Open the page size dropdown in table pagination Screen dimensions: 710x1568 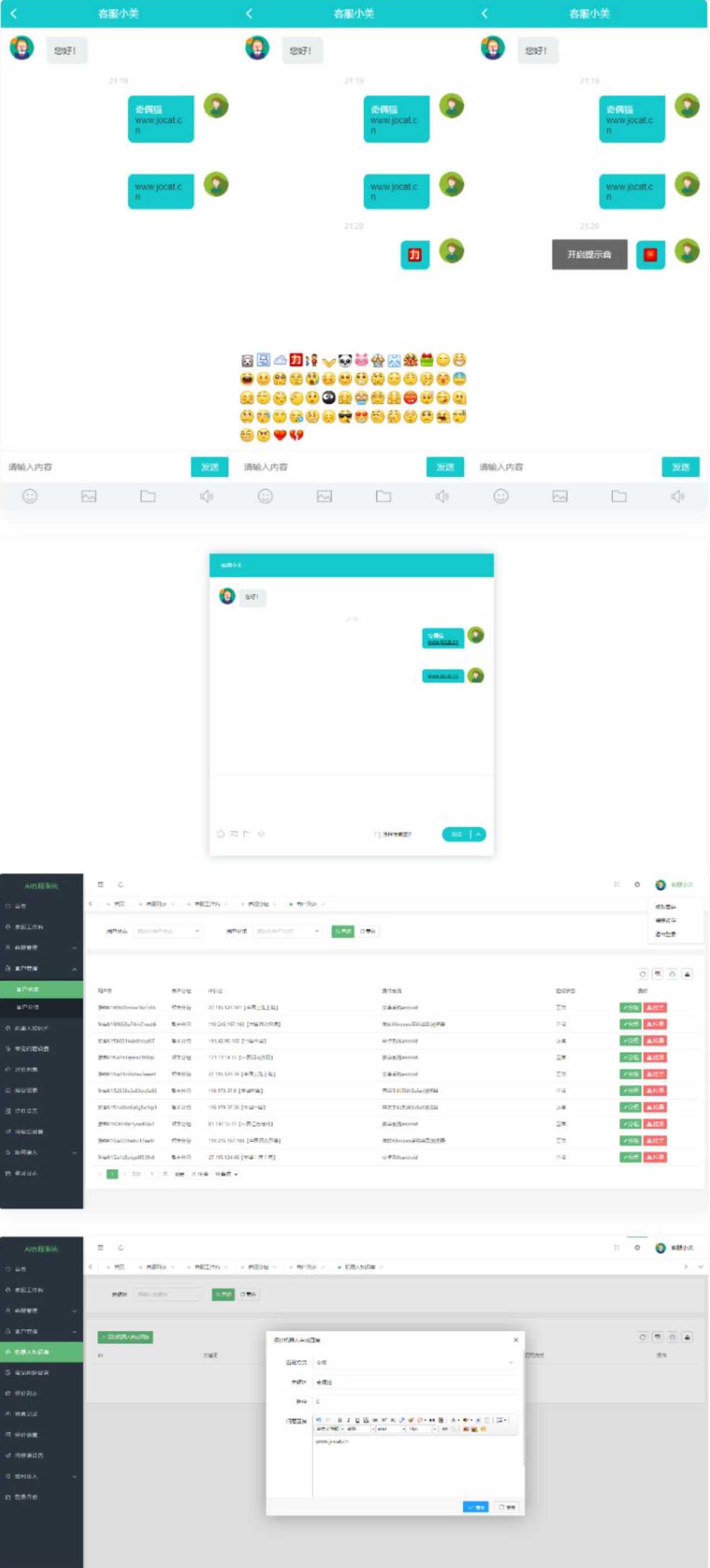pos(227,1174)
